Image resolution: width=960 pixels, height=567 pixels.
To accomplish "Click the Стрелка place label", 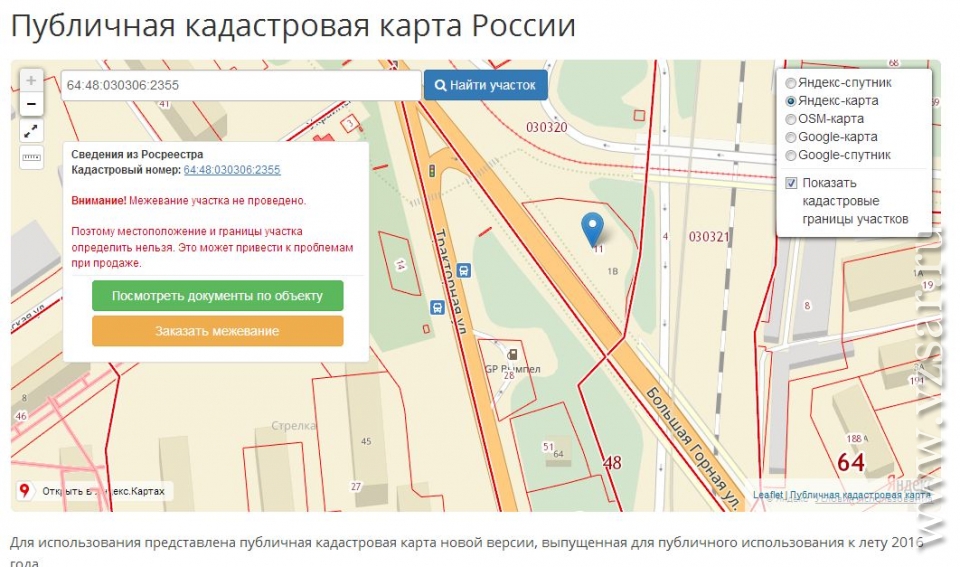I will click(294, 426).
